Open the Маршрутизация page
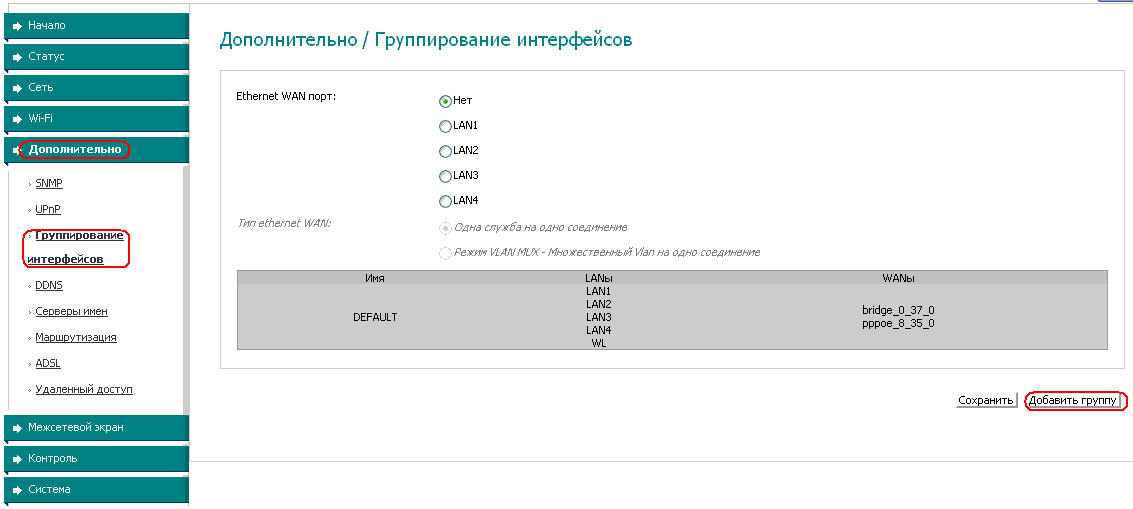The height and width of the screenshot is (509, 1133). coord(76,338)
